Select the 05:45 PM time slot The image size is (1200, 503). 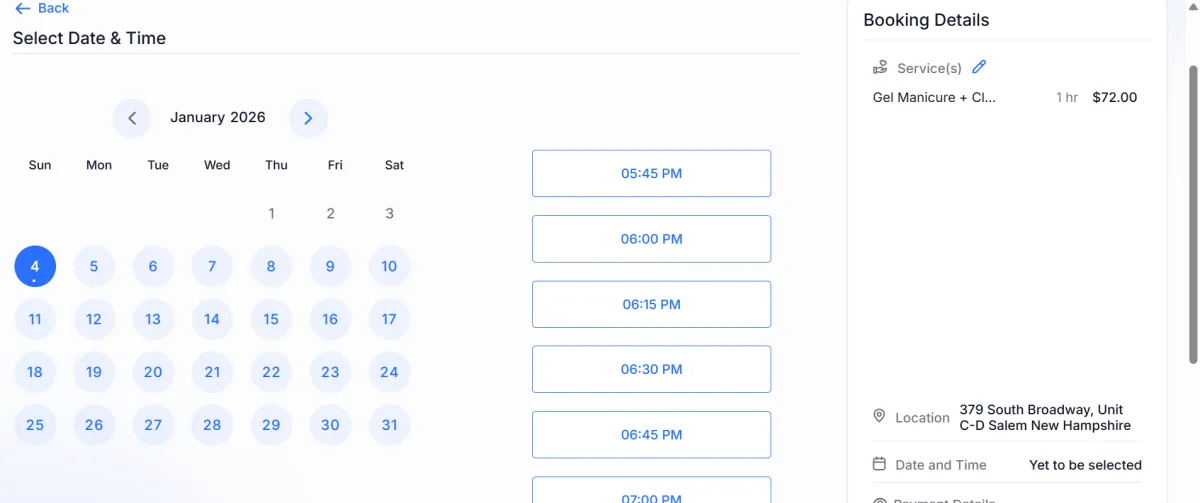(x=651, y=173)
